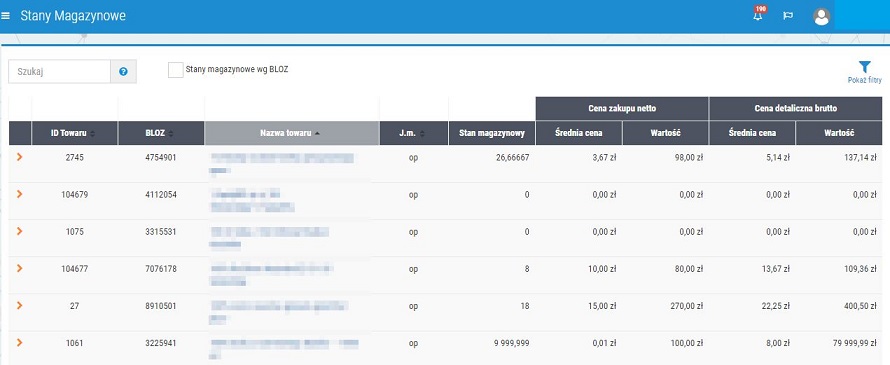Open the user profile avatar
Viewport: 890px width, 365px height.
click(821, 16)
